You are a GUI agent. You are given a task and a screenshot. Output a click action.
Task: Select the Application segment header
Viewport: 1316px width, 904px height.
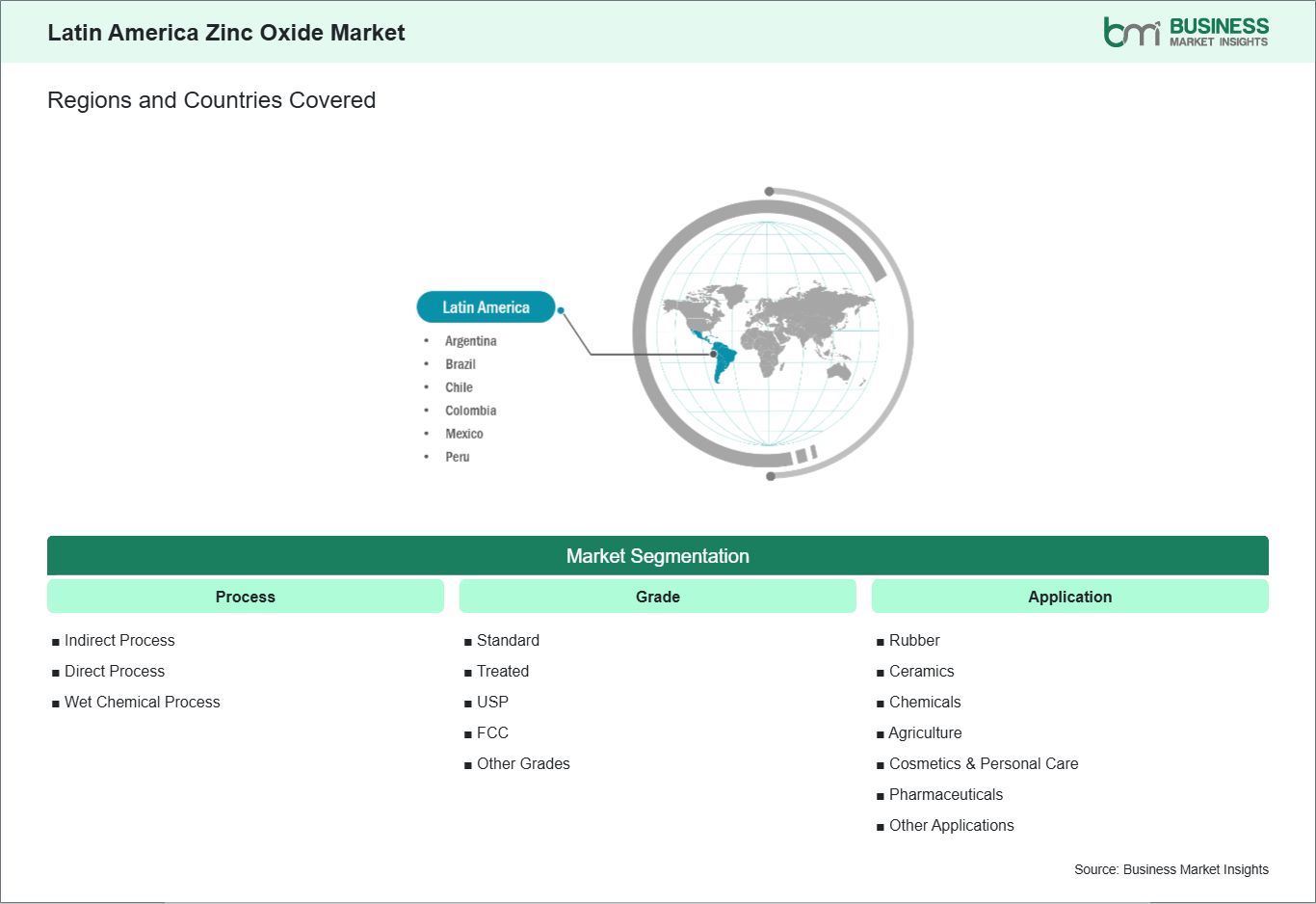1070,597
